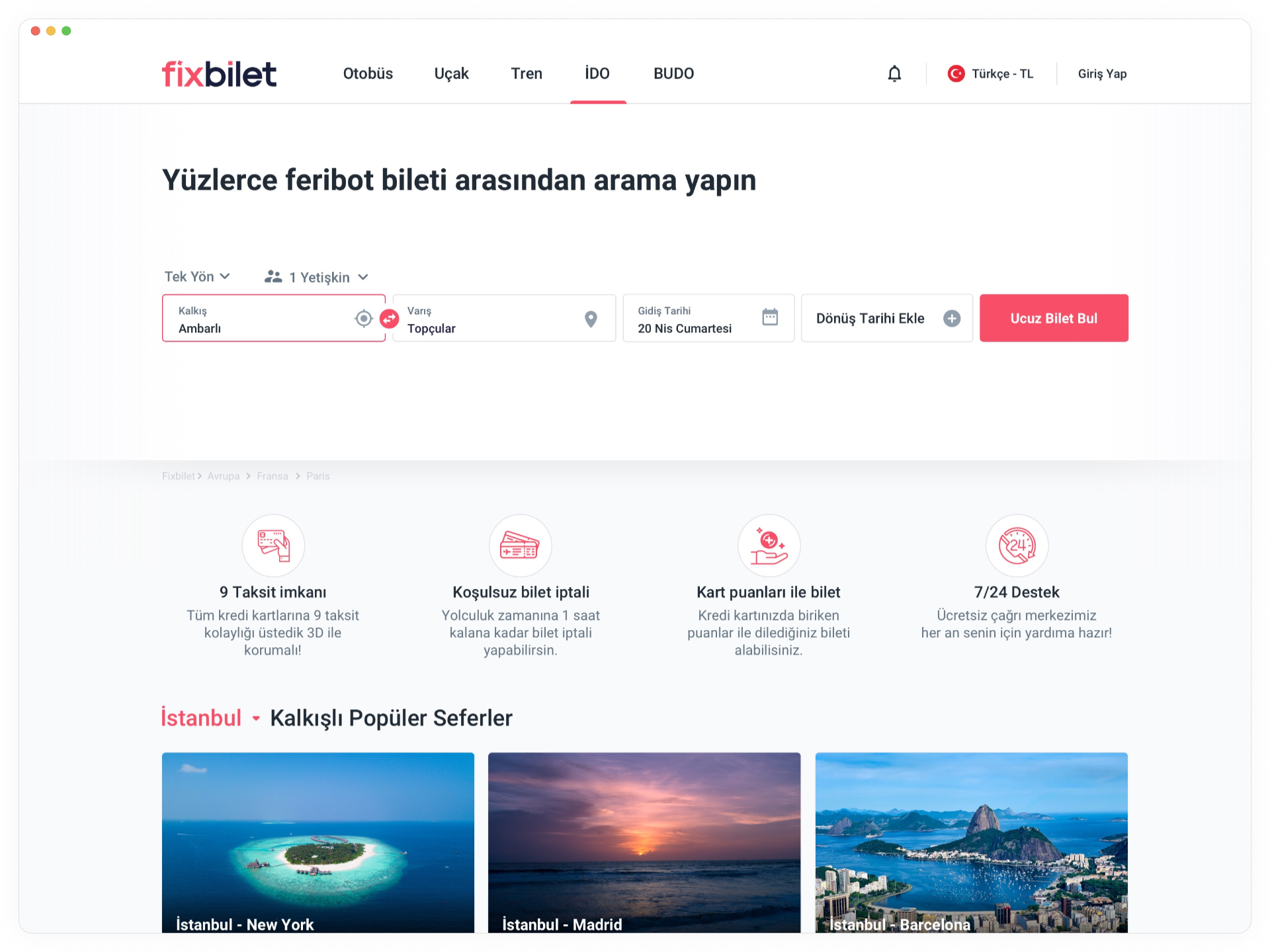Open the Uçak tab
This screenshot has width=1270, height=952.
(x=451, y=73)
